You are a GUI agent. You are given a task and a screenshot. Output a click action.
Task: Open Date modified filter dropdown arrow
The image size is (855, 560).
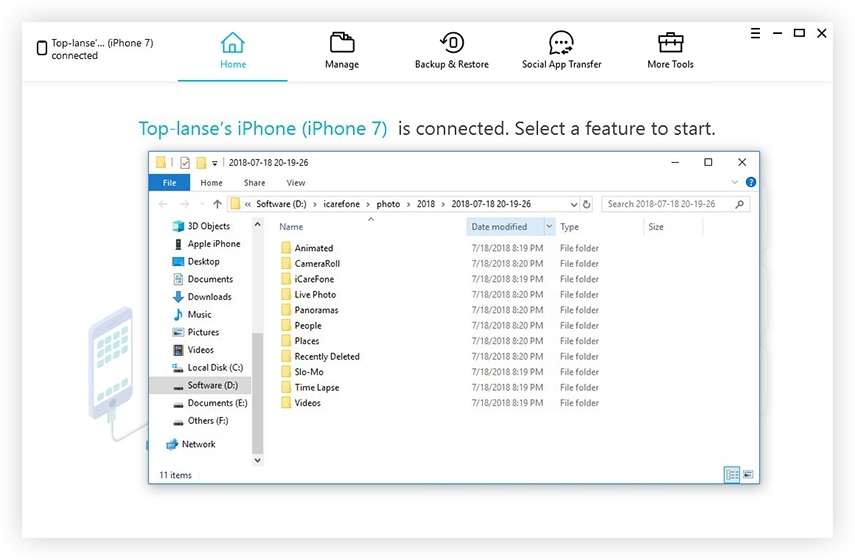tap(549, 226)
